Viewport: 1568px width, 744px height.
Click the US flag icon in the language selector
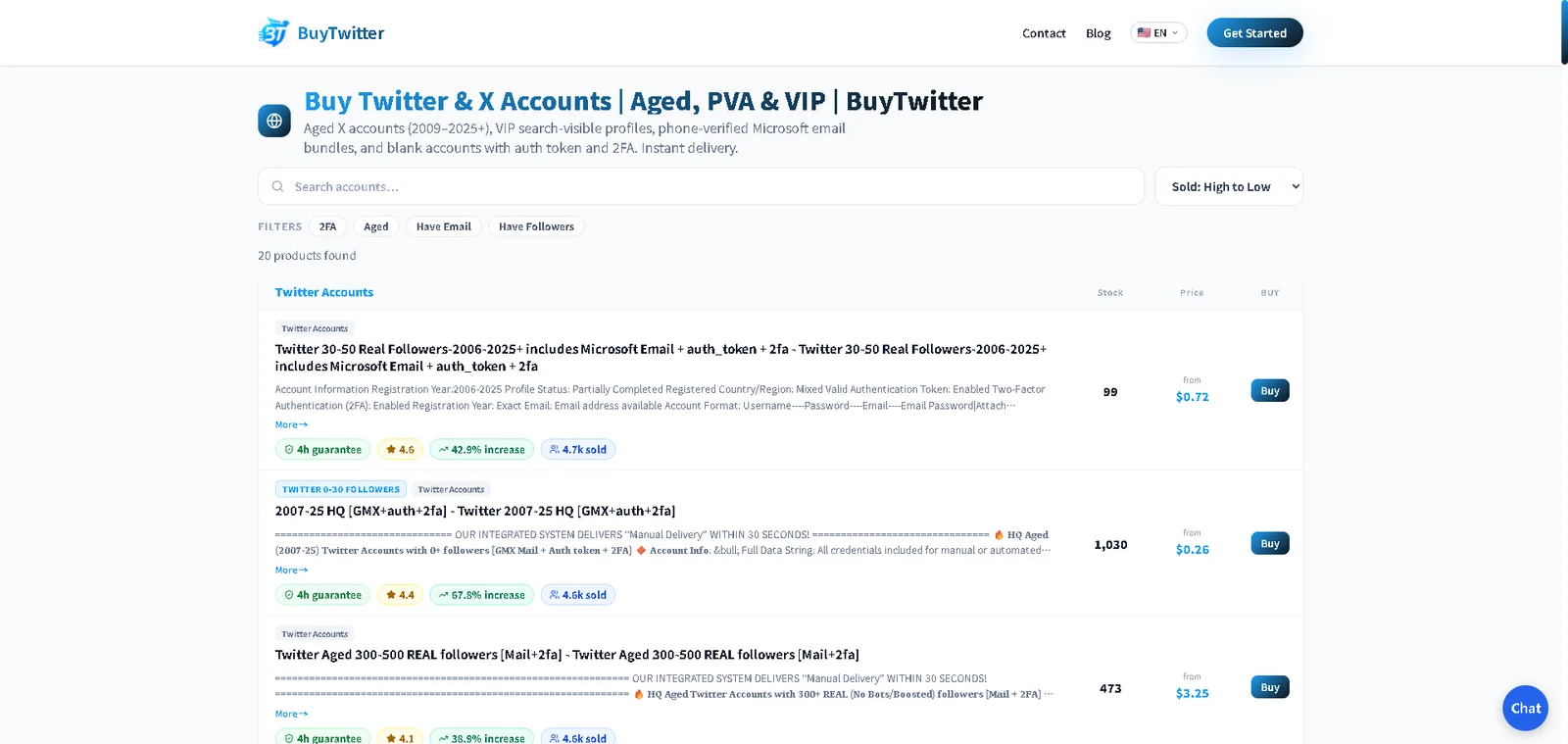coord(1144,32)
